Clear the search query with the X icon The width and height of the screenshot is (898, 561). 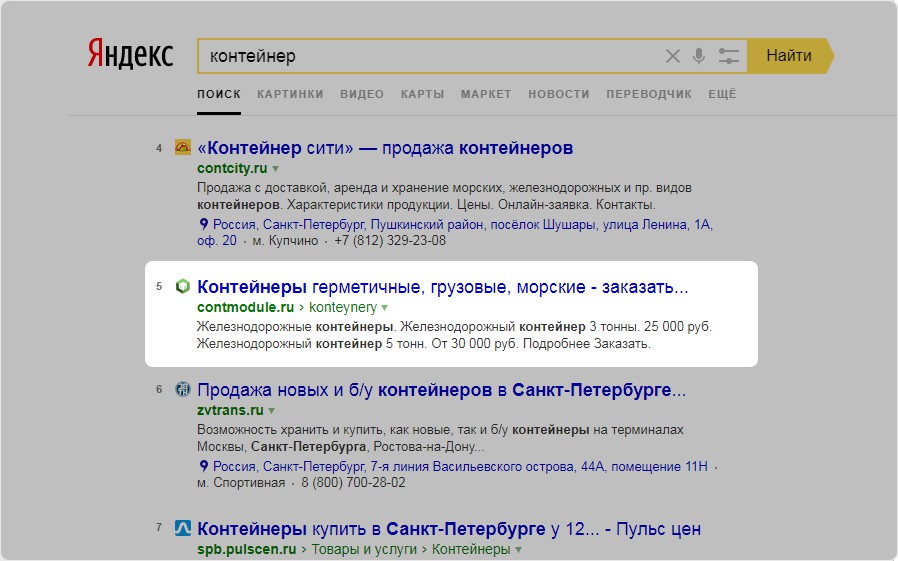click(673, 56)
